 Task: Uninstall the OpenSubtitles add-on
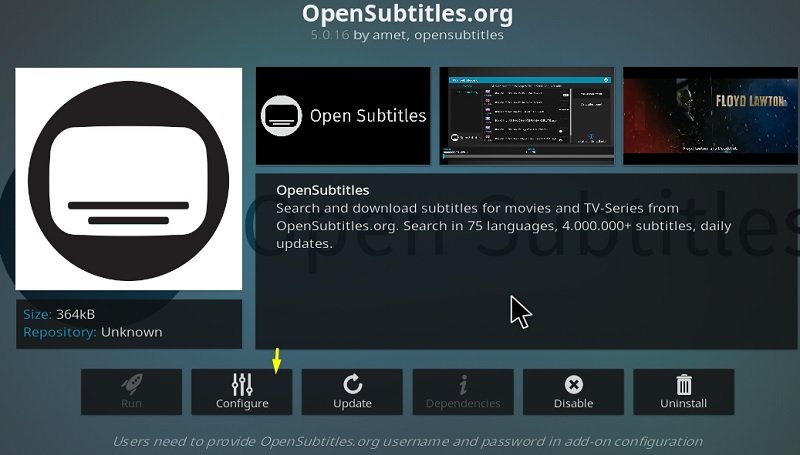684,392
